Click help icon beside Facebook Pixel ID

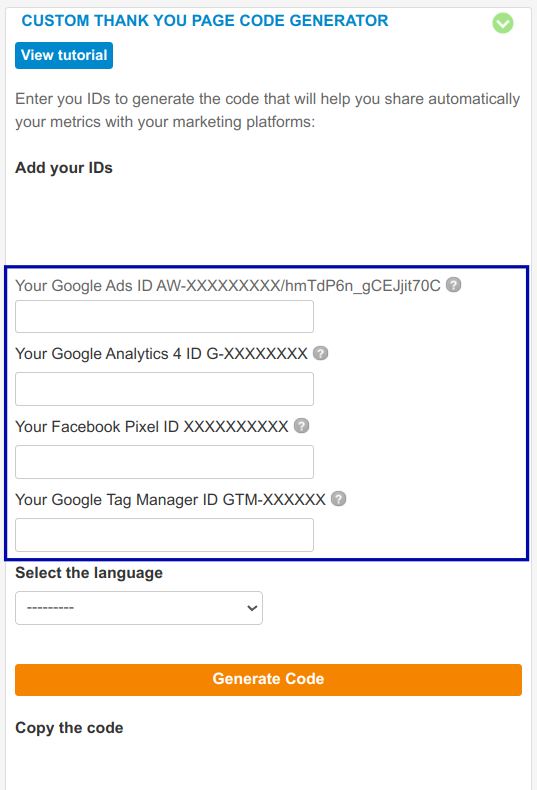[301, 426]
